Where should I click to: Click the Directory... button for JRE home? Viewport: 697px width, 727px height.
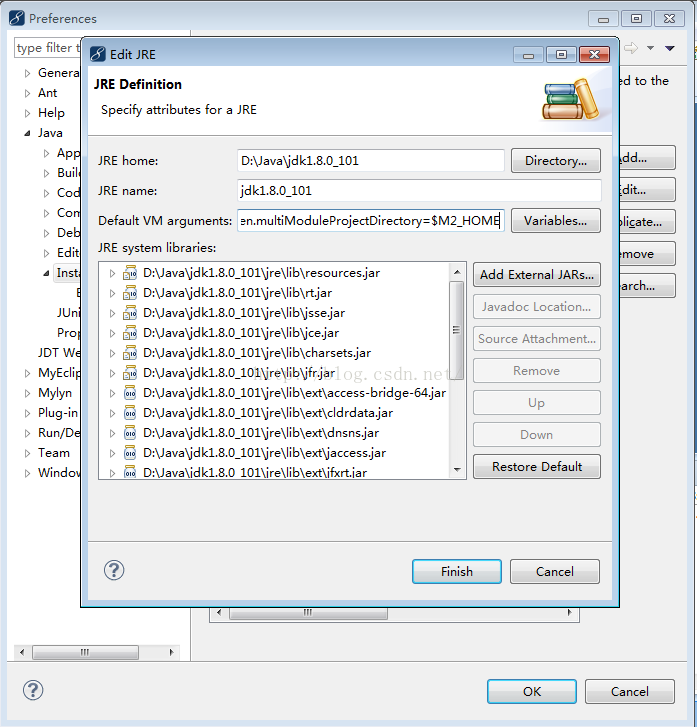556,160
